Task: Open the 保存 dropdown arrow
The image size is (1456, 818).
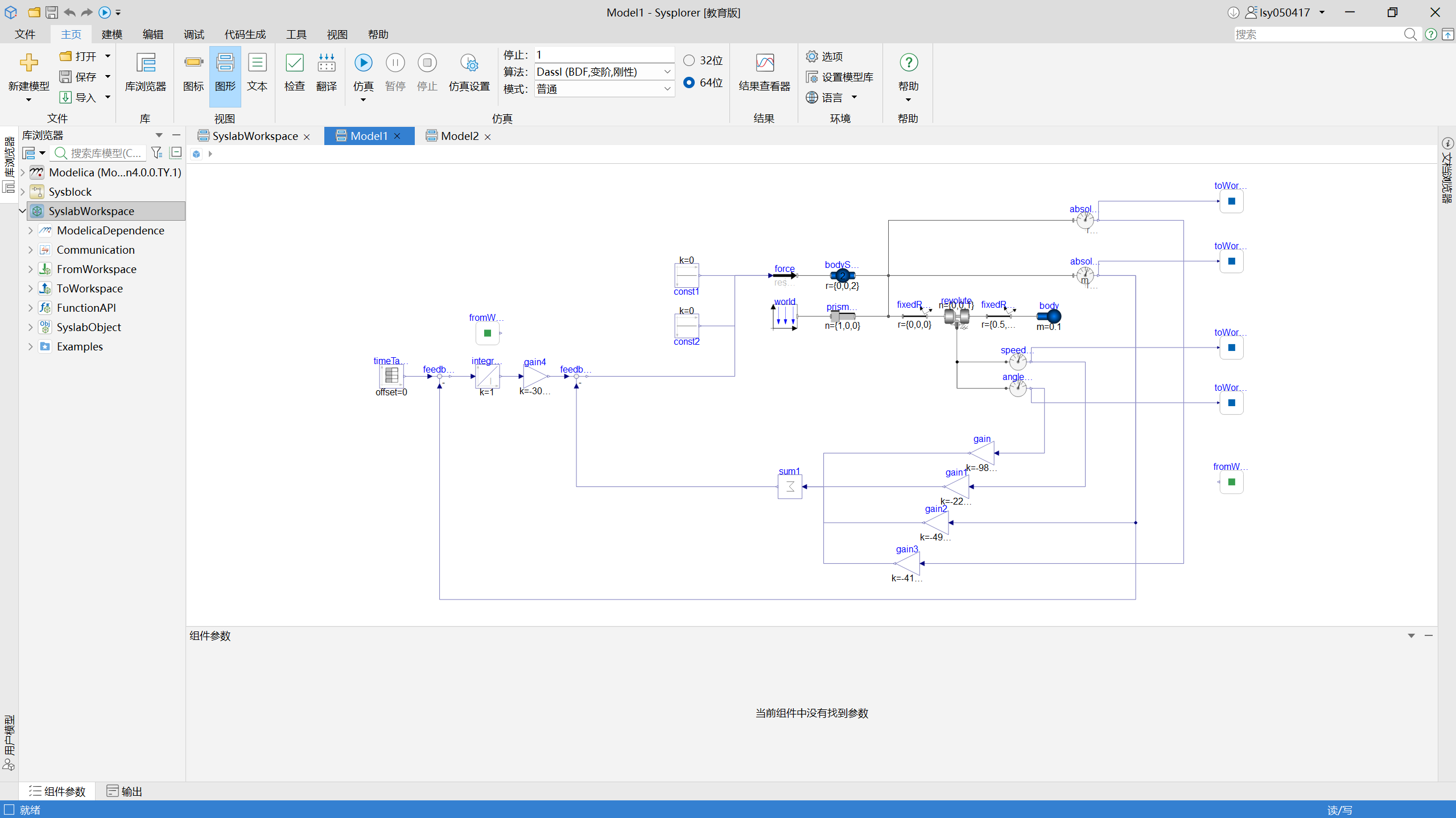Action: (x=108, y=77)
